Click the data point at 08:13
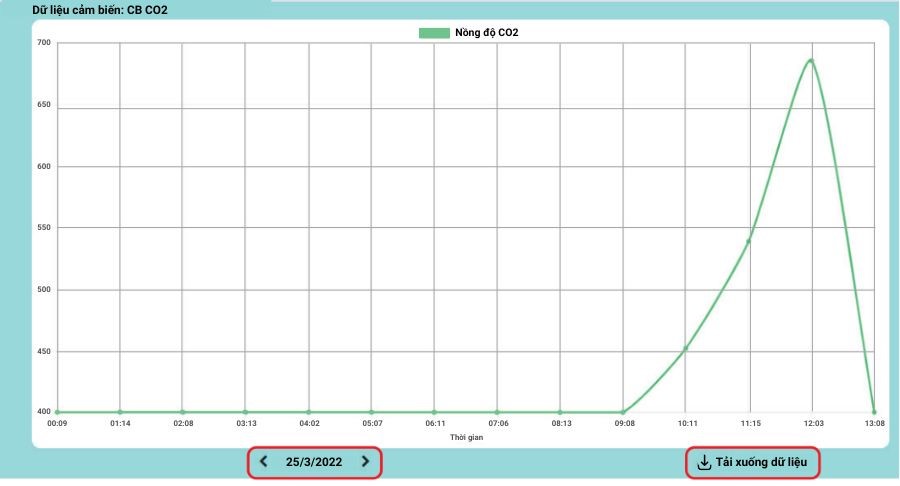 click(560, 412)
